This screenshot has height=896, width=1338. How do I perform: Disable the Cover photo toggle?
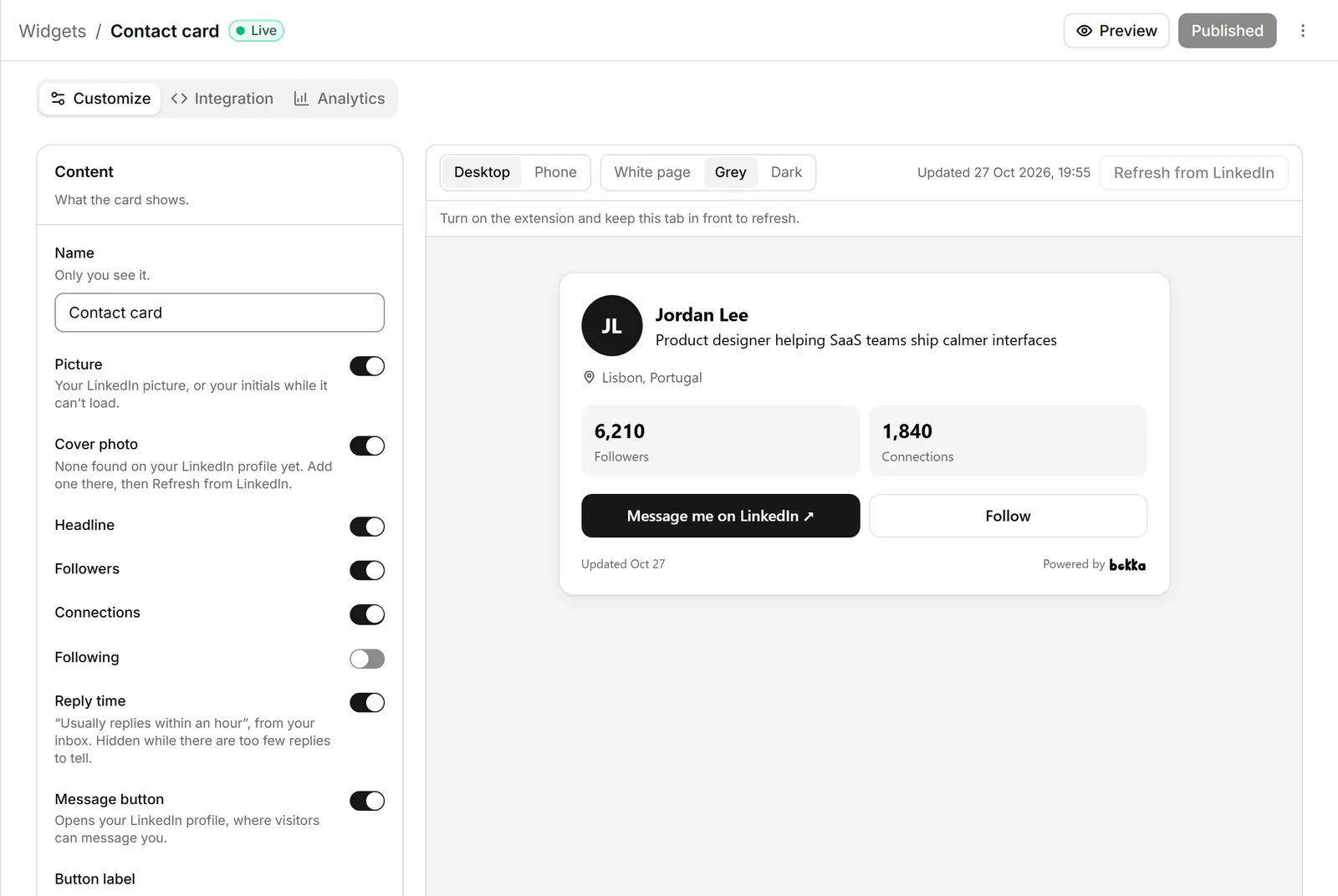coord(367,446)
